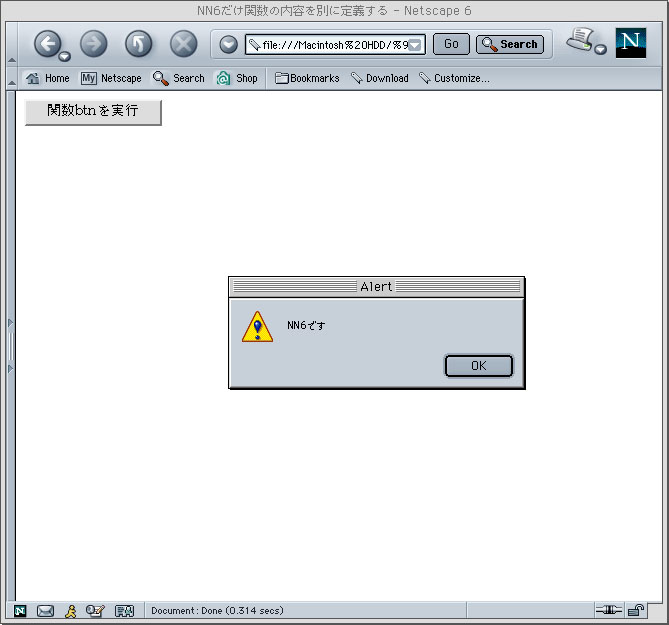
Task: Click the NN6です alert message text
Action: [x=306, y=326]
